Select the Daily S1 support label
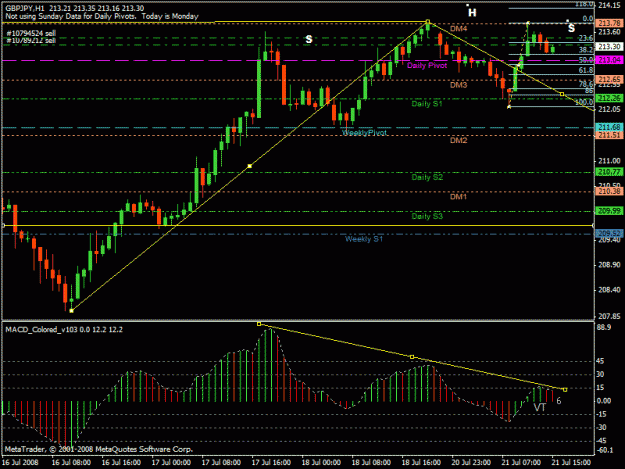This screenshot has height=469, width=625. (427, 104)
